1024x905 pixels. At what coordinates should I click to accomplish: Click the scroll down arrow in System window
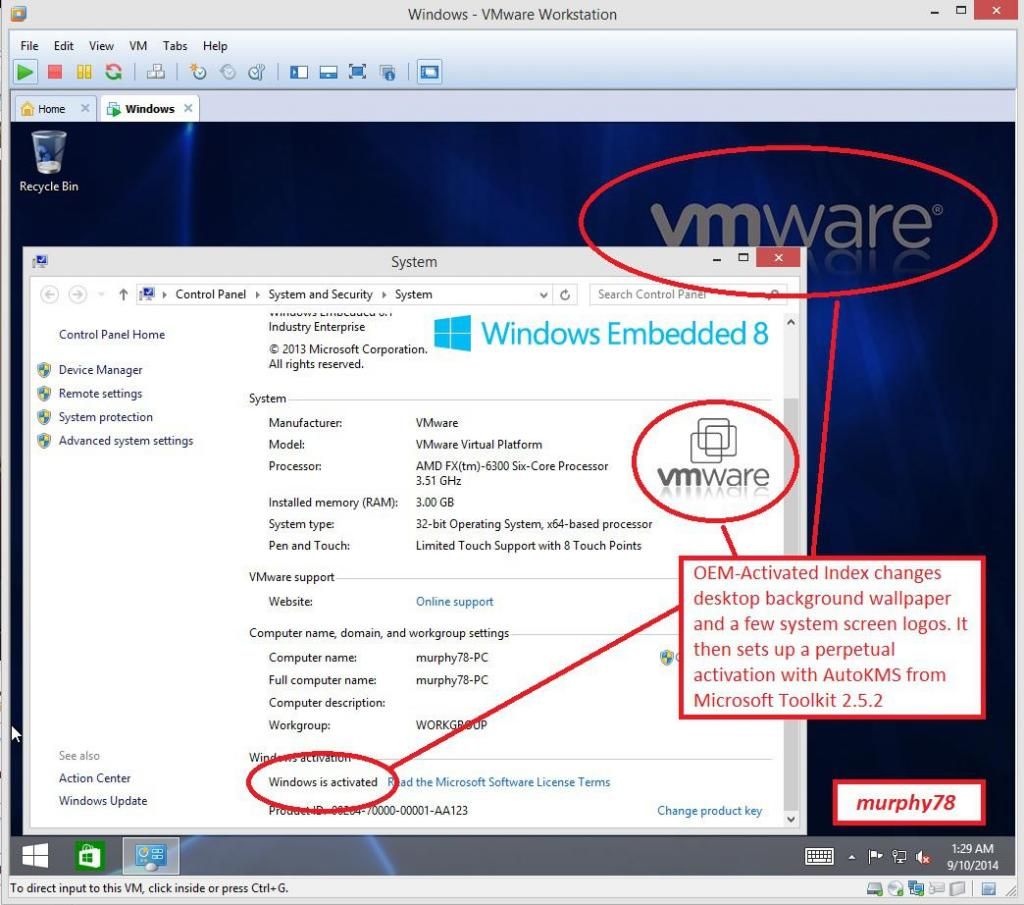tap(791, 819)
